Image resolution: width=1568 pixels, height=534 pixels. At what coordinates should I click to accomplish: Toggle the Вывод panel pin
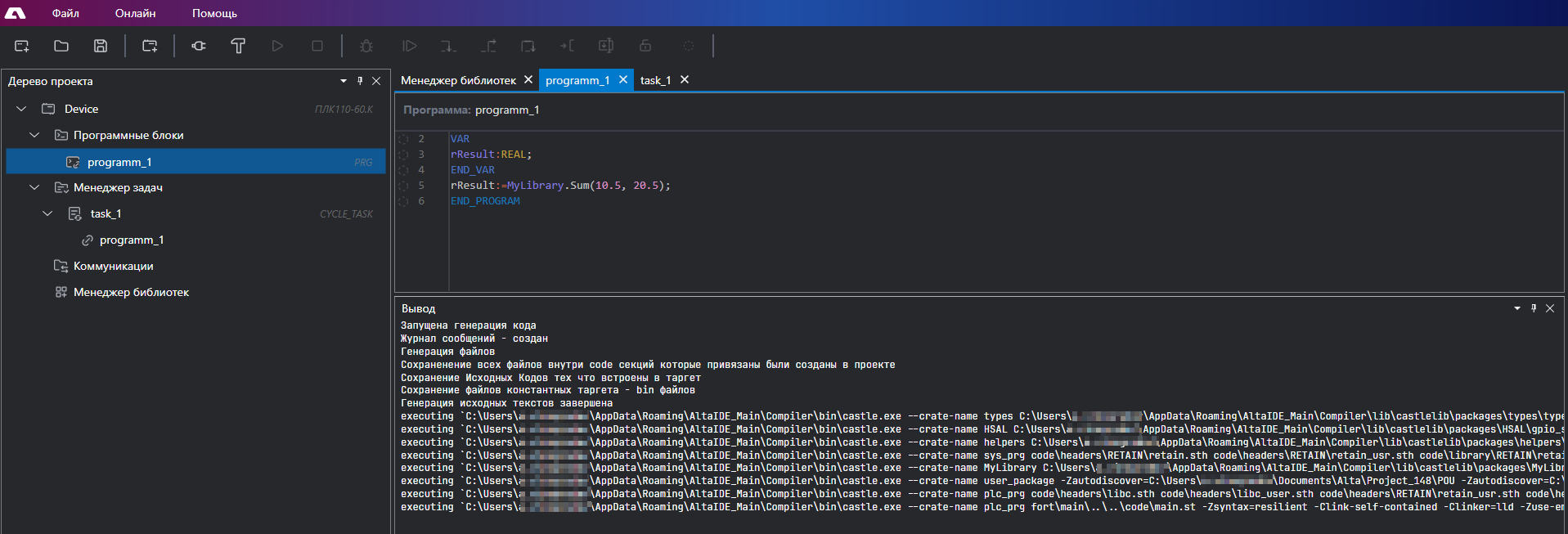pyautogui.click(x=1534, y=308)
